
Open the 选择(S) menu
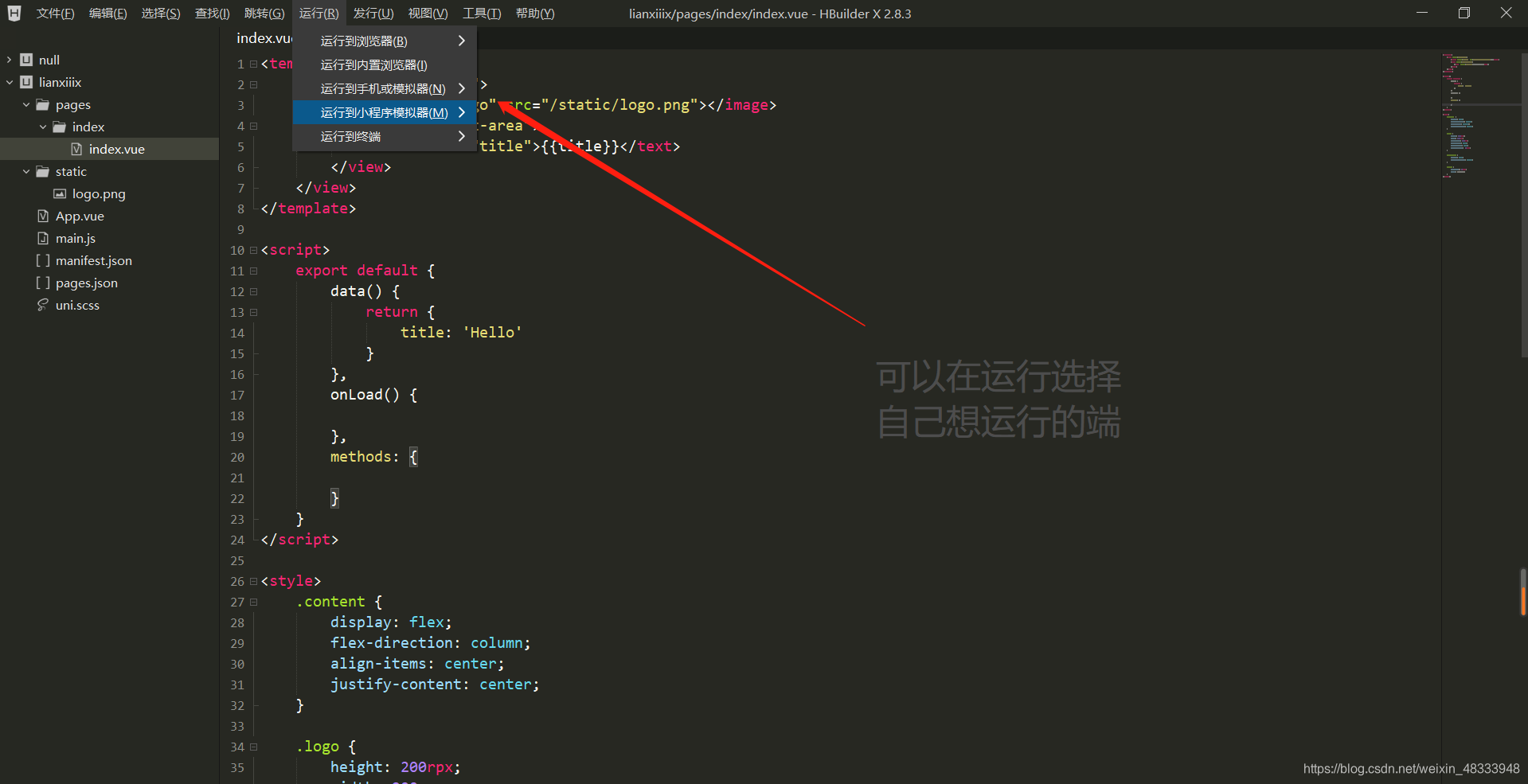(x=161, y=14)
